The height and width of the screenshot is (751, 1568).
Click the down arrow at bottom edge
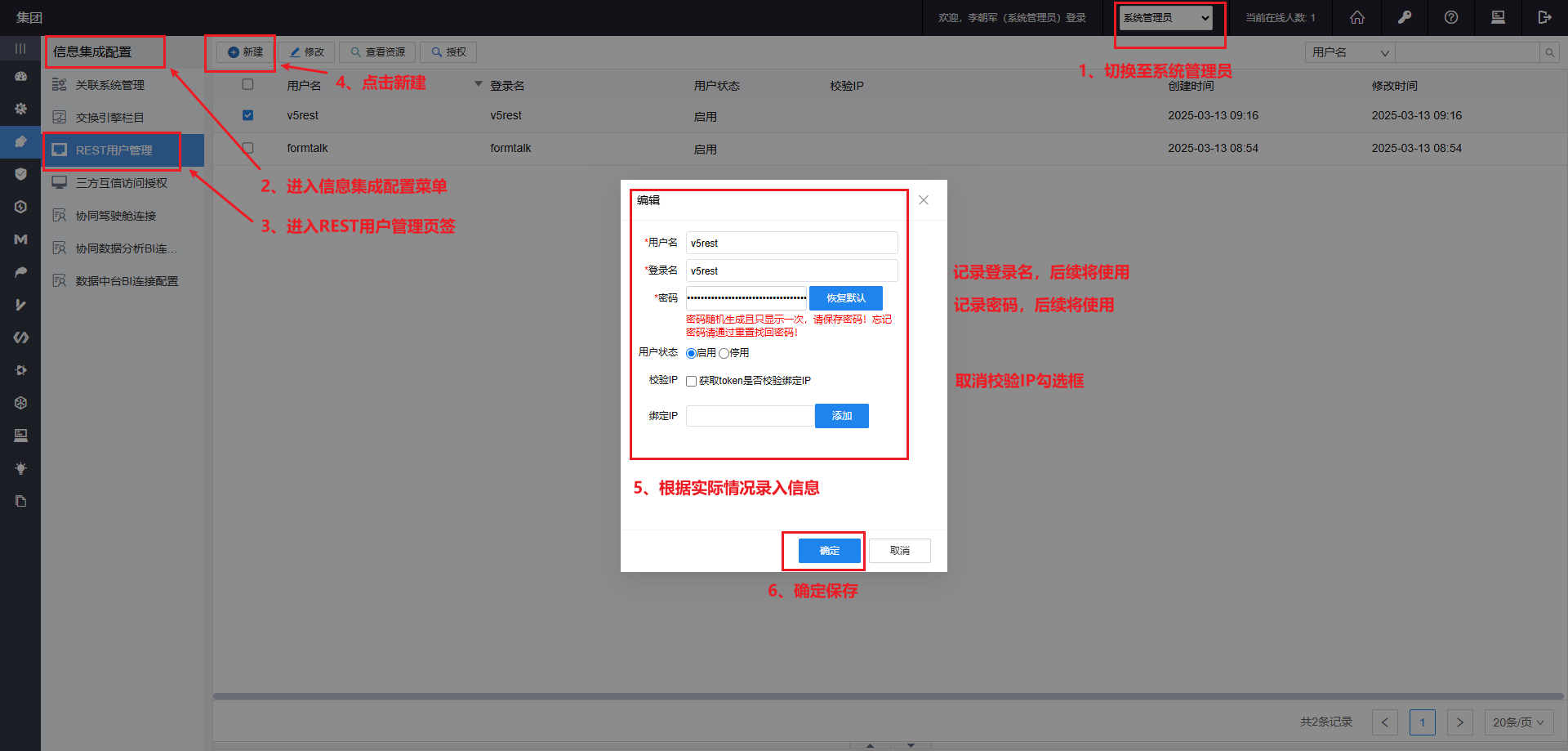[x=911, y=745]
